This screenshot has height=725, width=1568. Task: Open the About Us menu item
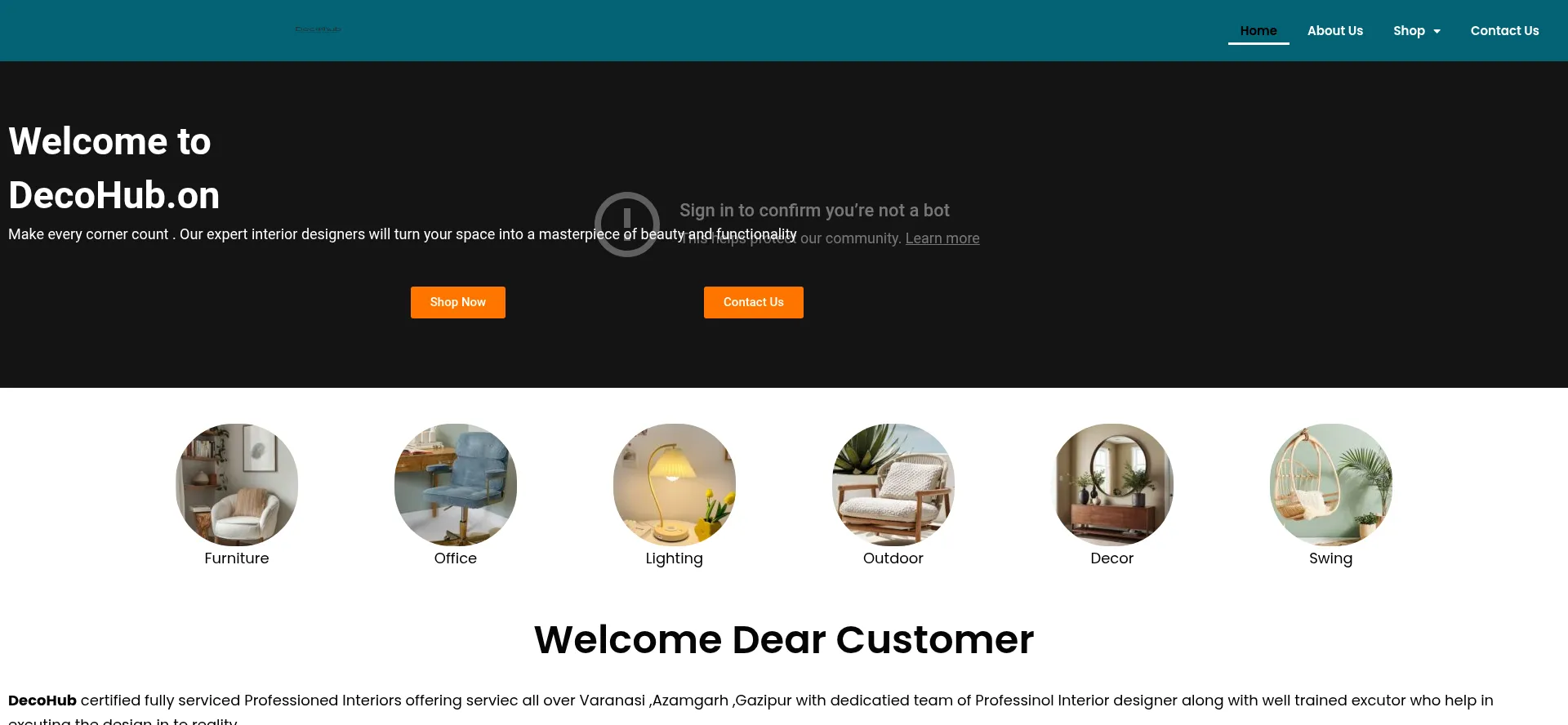click(x=1335, y=30)
